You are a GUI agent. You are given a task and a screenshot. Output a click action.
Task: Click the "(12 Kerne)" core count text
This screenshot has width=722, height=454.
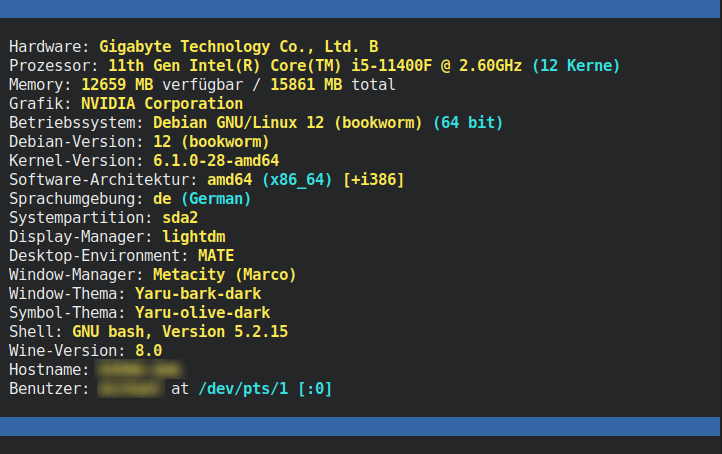(x=575, y=65)
